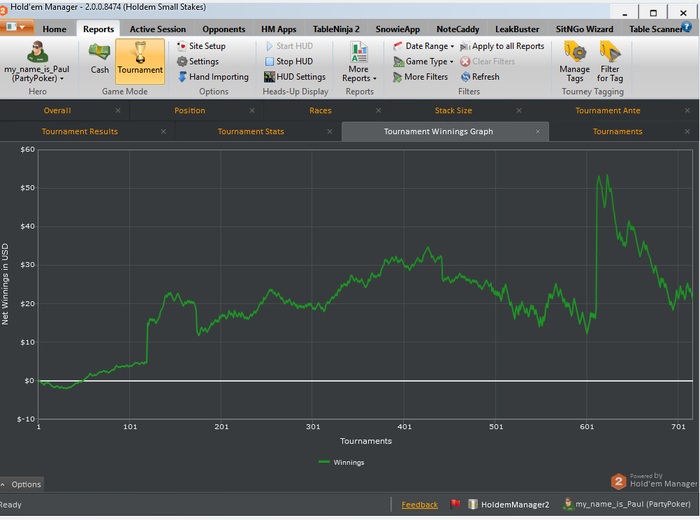This screenshot has width=700, height=520.
Task: Switch to the Position report tab
Action: click(x=190, y=111)
